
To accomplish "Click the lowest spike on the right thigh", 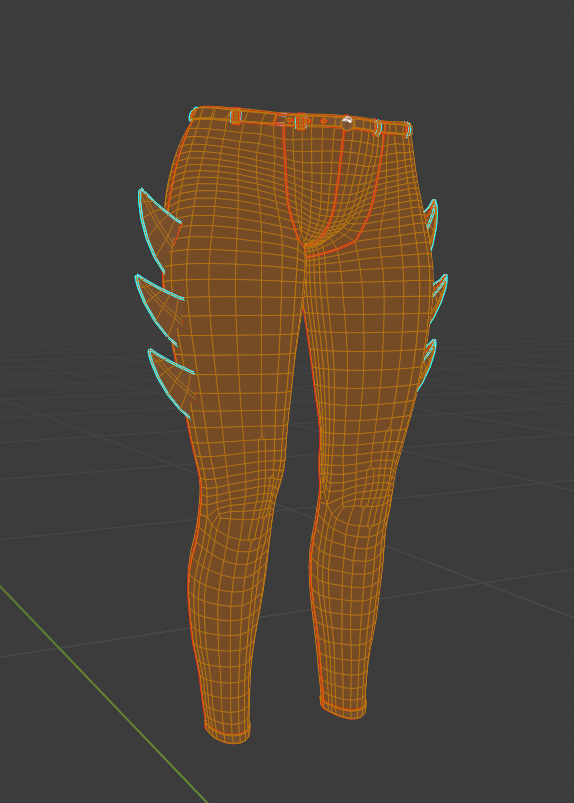I will pos(428,363).
